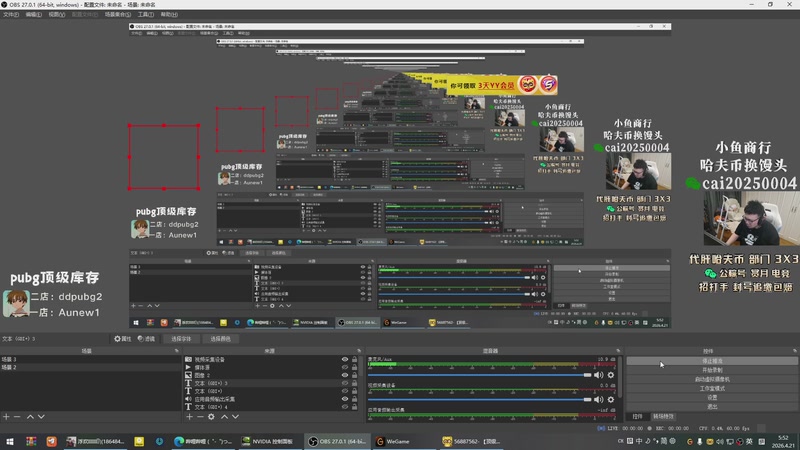800x450 pixels.
Task: Click 开始录制 start recording button
Action: [712, 370]
